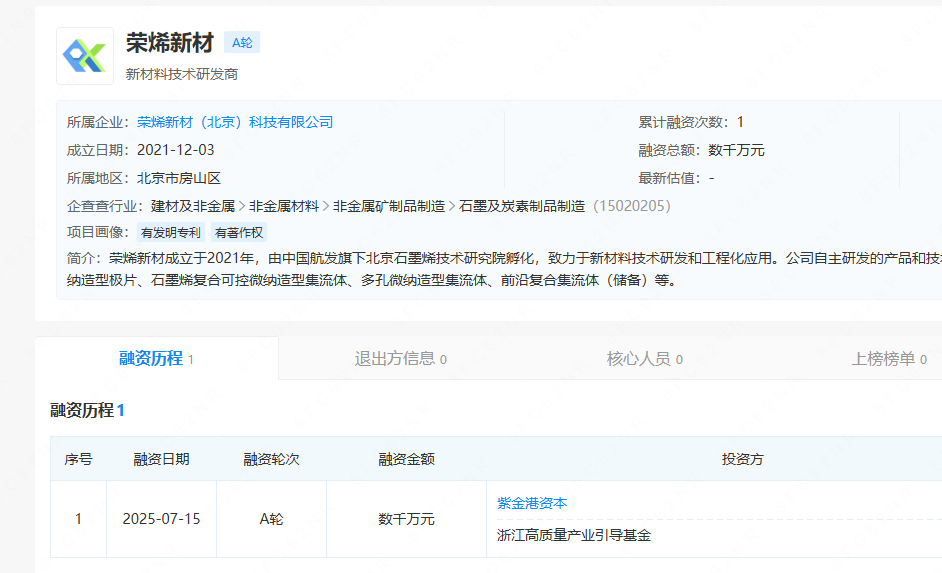This screenshot has width=942, height=573.
Task: Open the 上榜榜单 tab
Action: pos(889,359)
